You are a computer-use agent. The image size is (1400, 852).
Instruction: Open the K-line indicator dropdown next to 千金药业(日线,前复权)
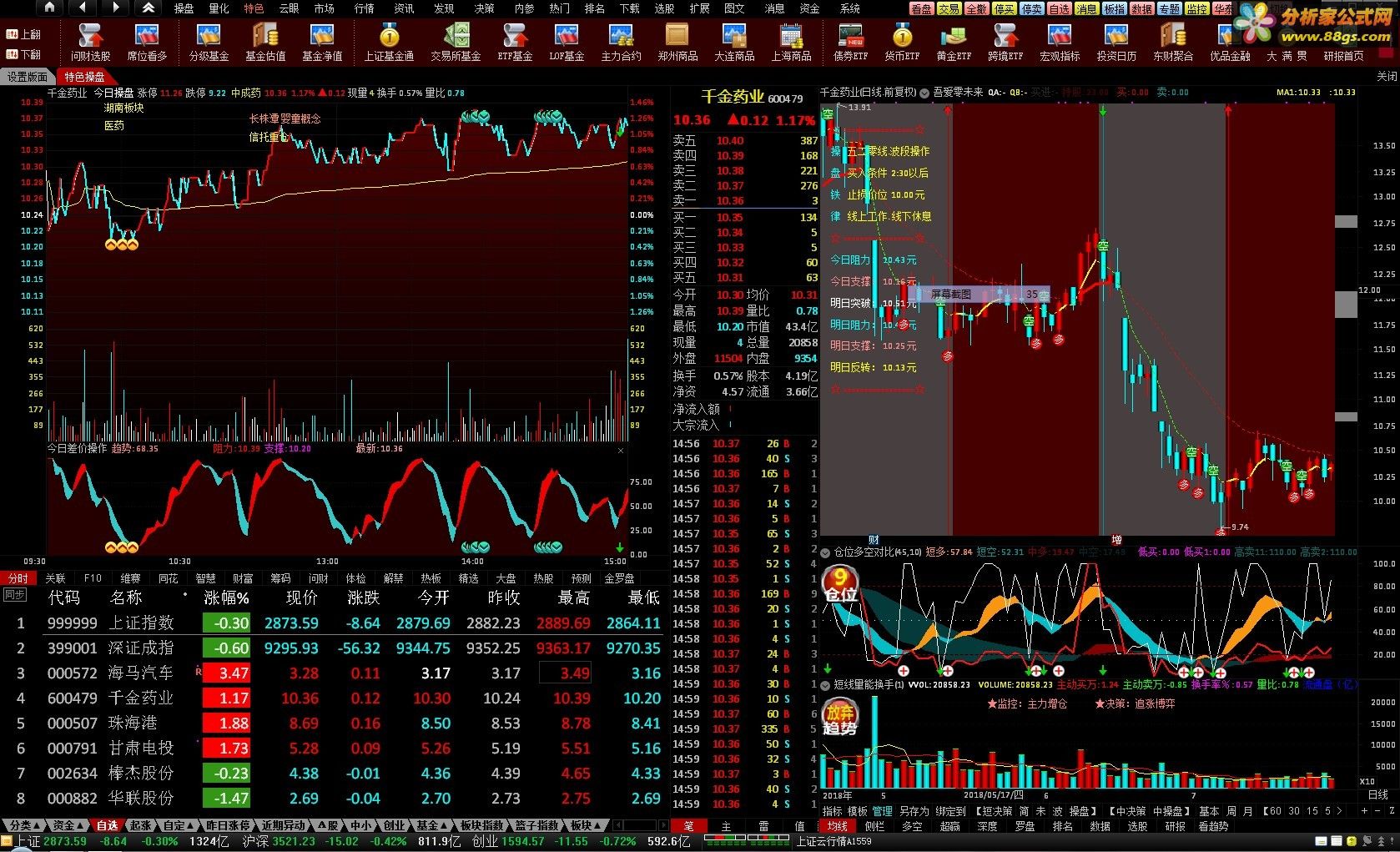(x=924, y=93)
